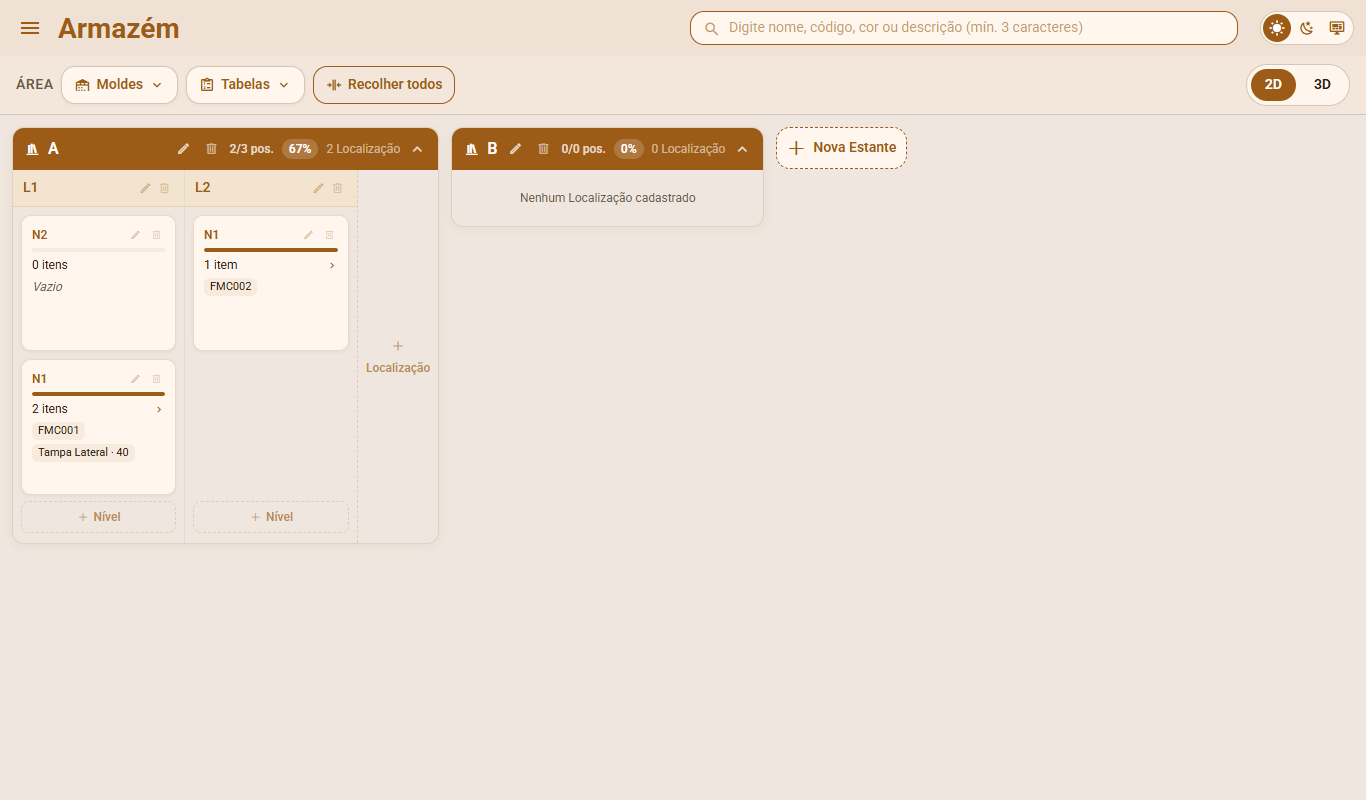The image size is (1366, 800).
Task: Select system theme mode
Action: (1337, 28)
